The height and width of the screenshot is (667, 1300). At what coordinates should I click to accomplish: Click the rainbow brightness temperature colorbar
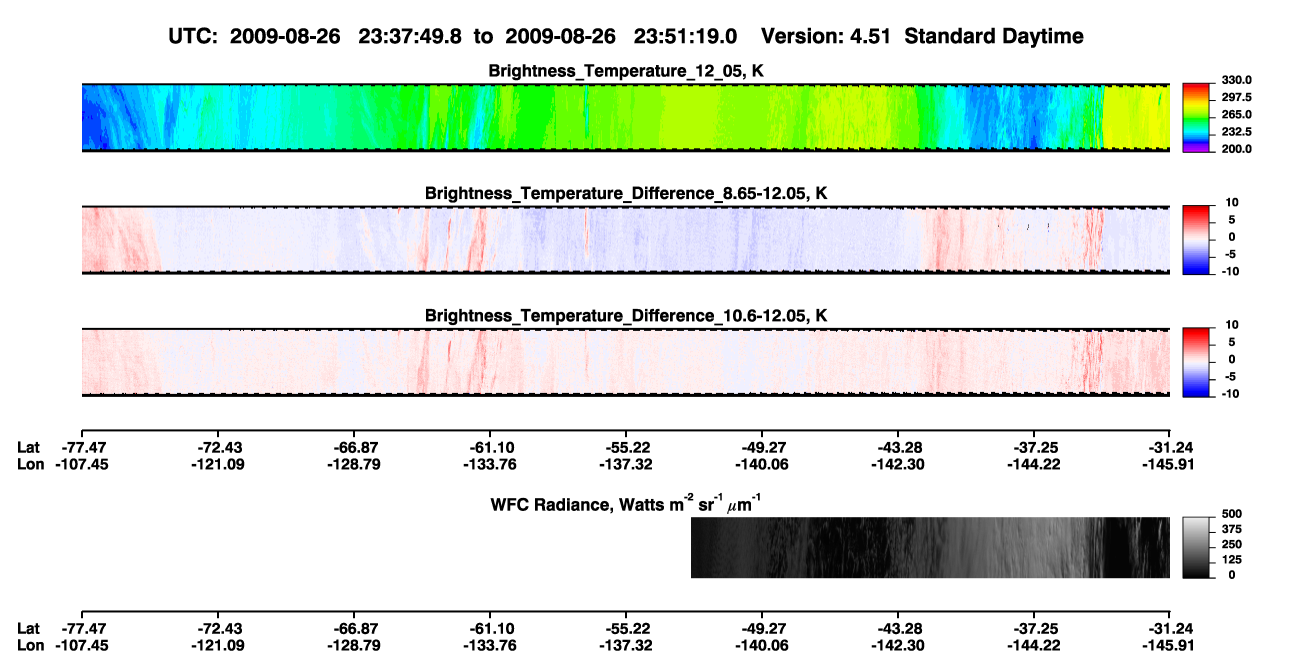(x=1197, y=117)
